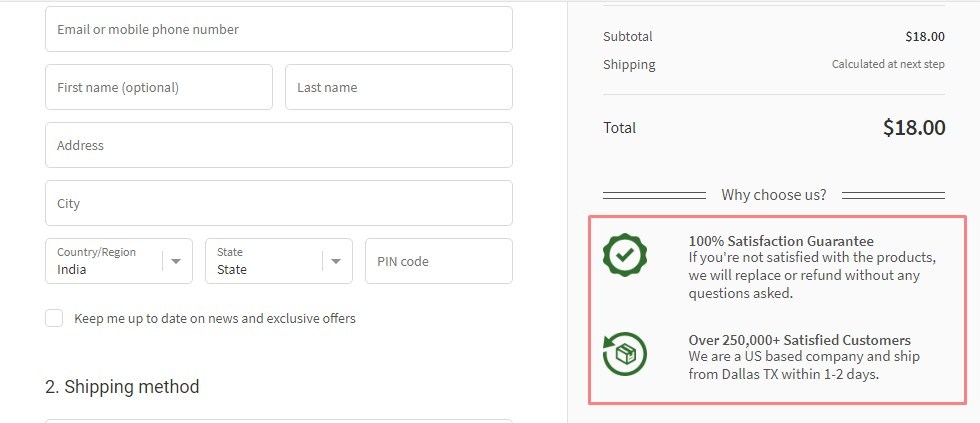Click the $18.00 total amount
980x423 pixels.
click(x=913, y=128)
